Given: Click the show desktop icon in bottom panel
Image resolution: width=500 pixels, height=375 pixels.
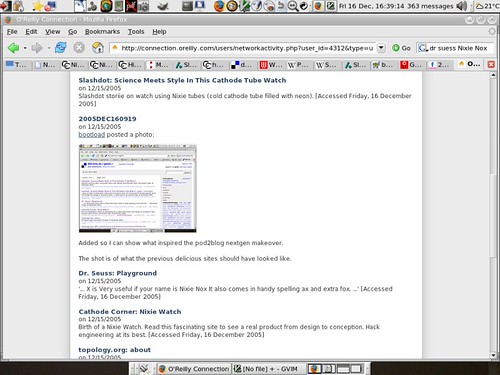Looking at the screenshot, I should pos(144,369).
